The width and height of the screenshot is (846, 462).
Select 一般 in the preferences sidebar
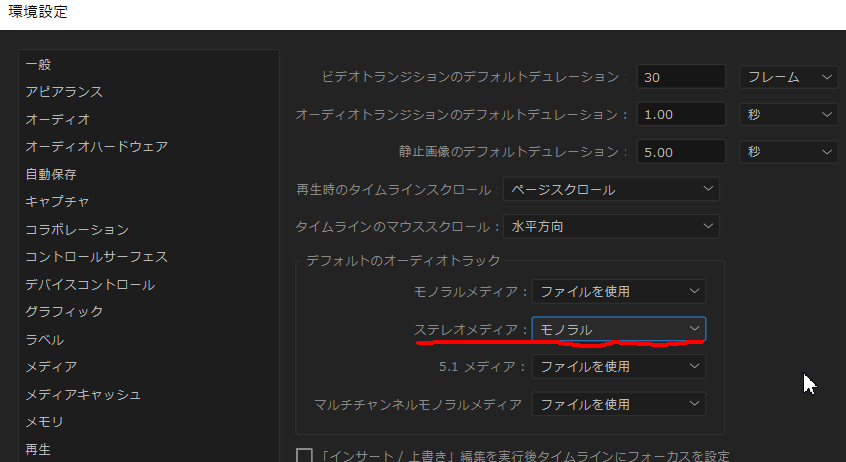(x=38, y=65)
